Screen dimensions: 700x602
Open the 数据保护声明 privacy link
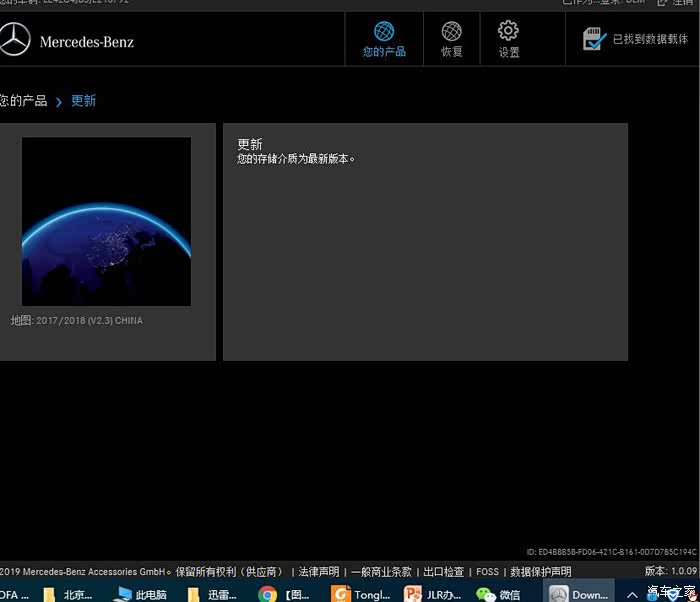click(x=541, y=572)
